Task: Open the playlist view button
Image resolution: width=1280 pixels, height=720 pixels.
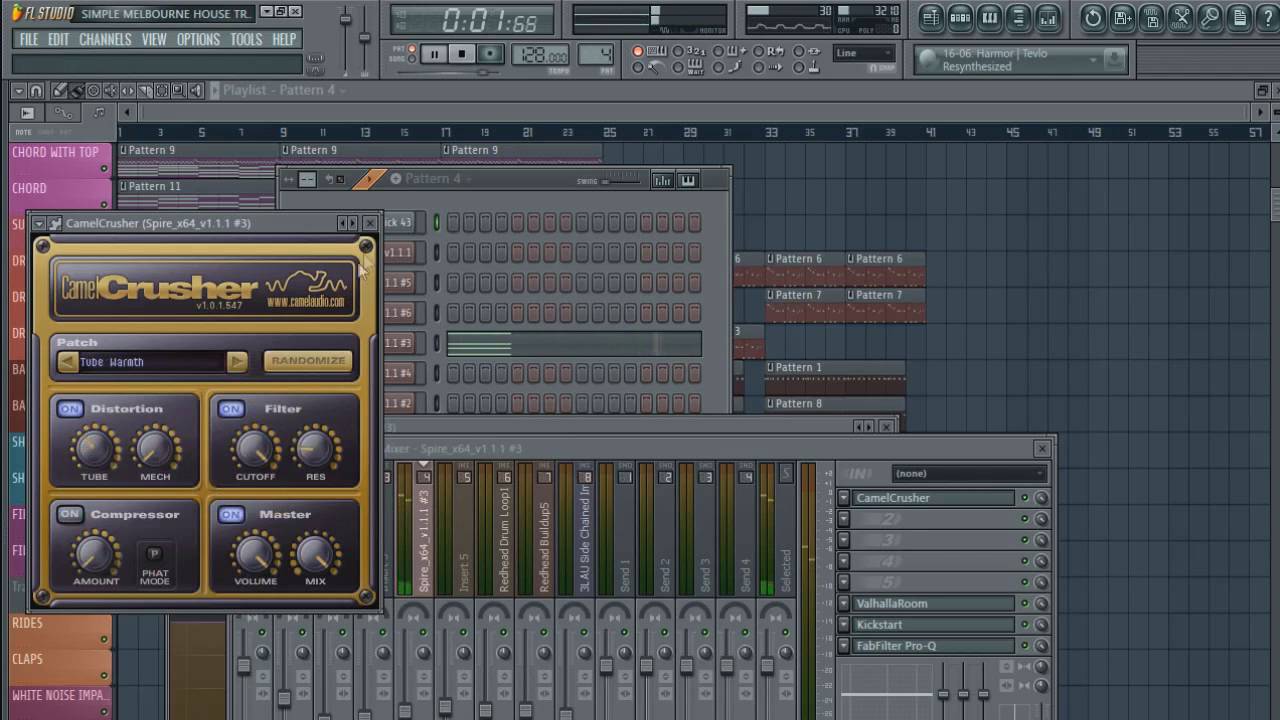Action: [931, 18]
